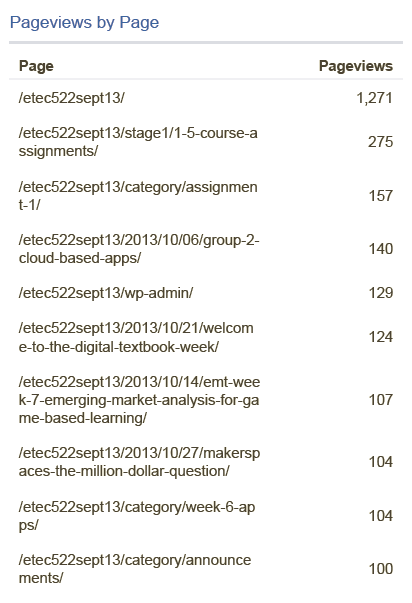412x603 pixels.
Task: Select the 100 pageviews value
Action: (x=381, y=569)
